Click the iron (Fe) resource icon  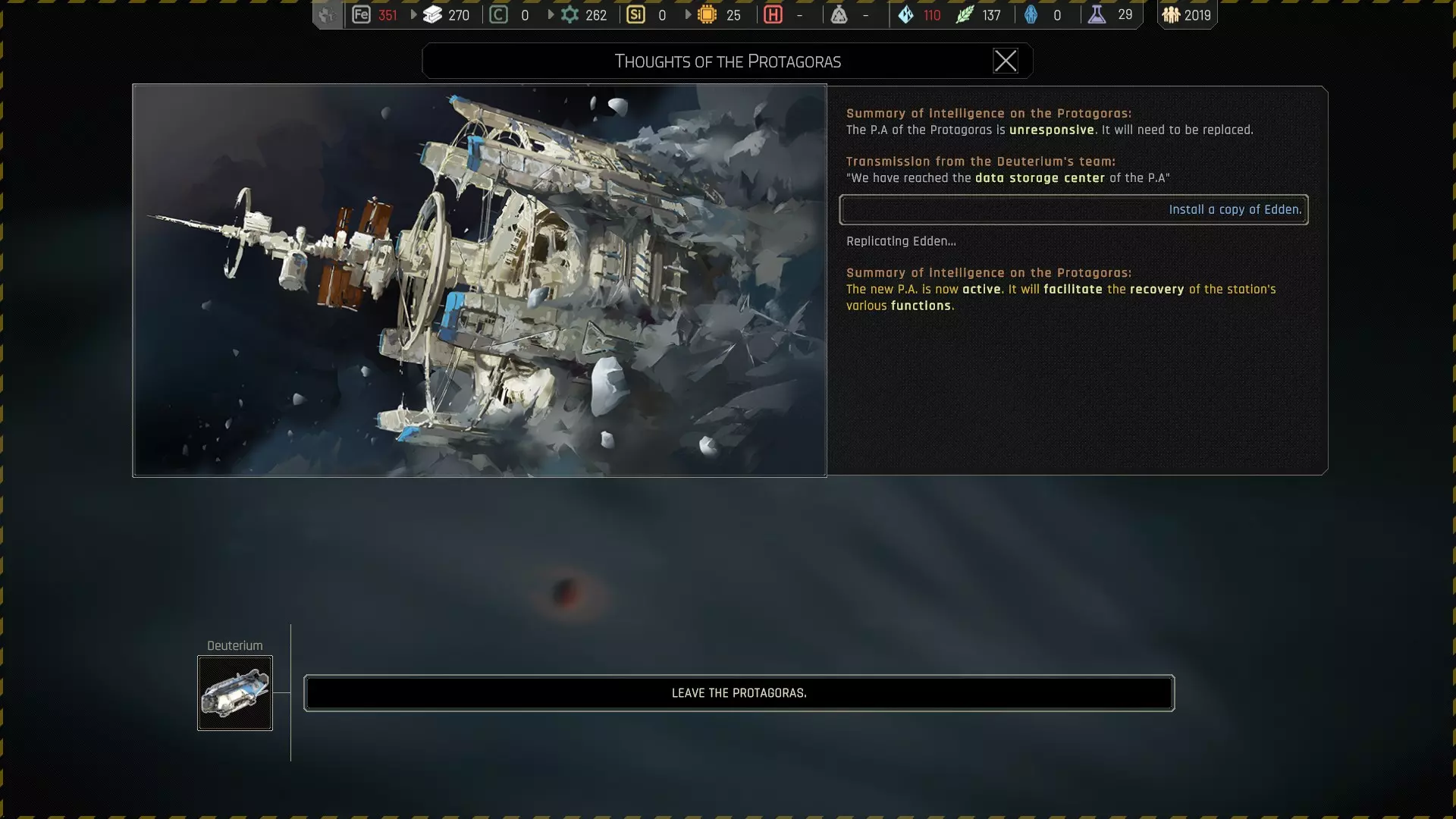coord(361,14)
